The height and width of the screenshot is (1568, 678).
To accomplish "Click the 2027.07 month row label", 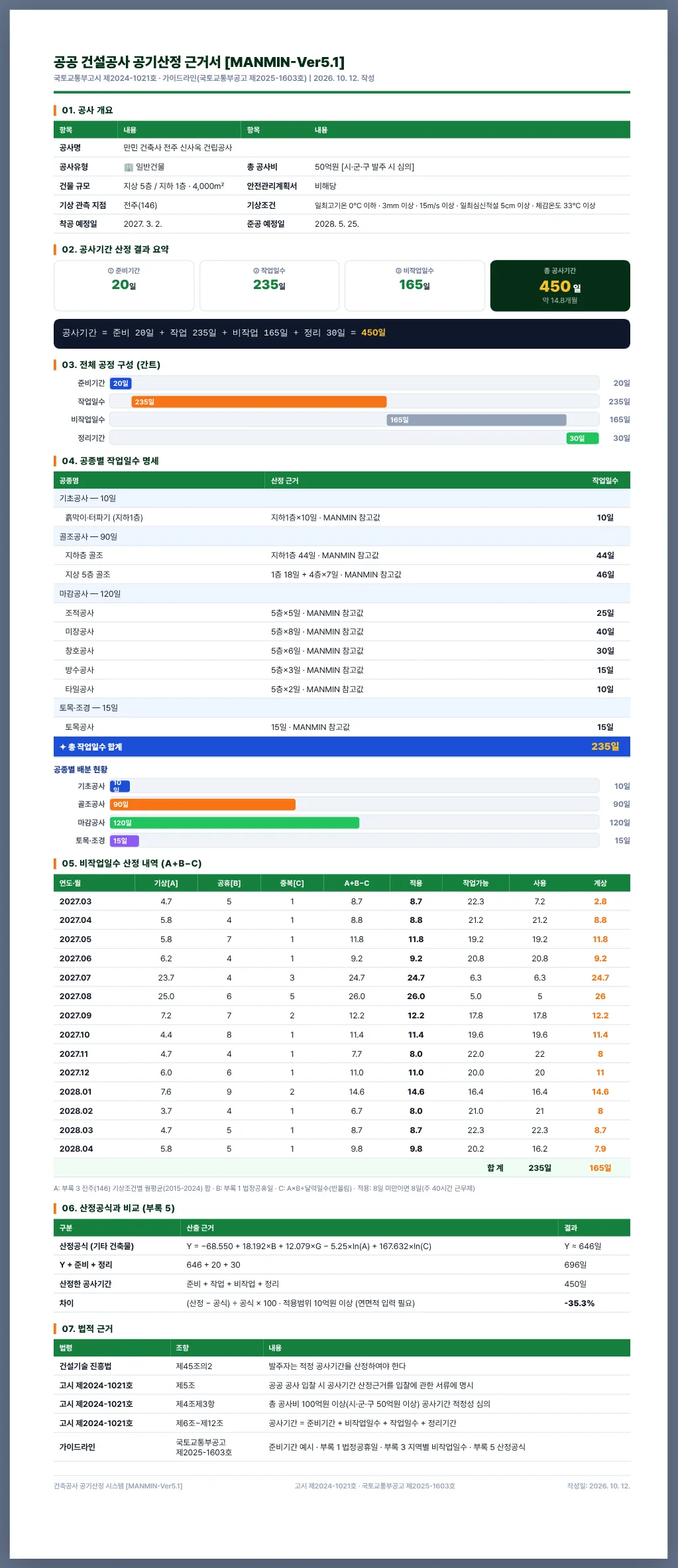I will point(76,978).
